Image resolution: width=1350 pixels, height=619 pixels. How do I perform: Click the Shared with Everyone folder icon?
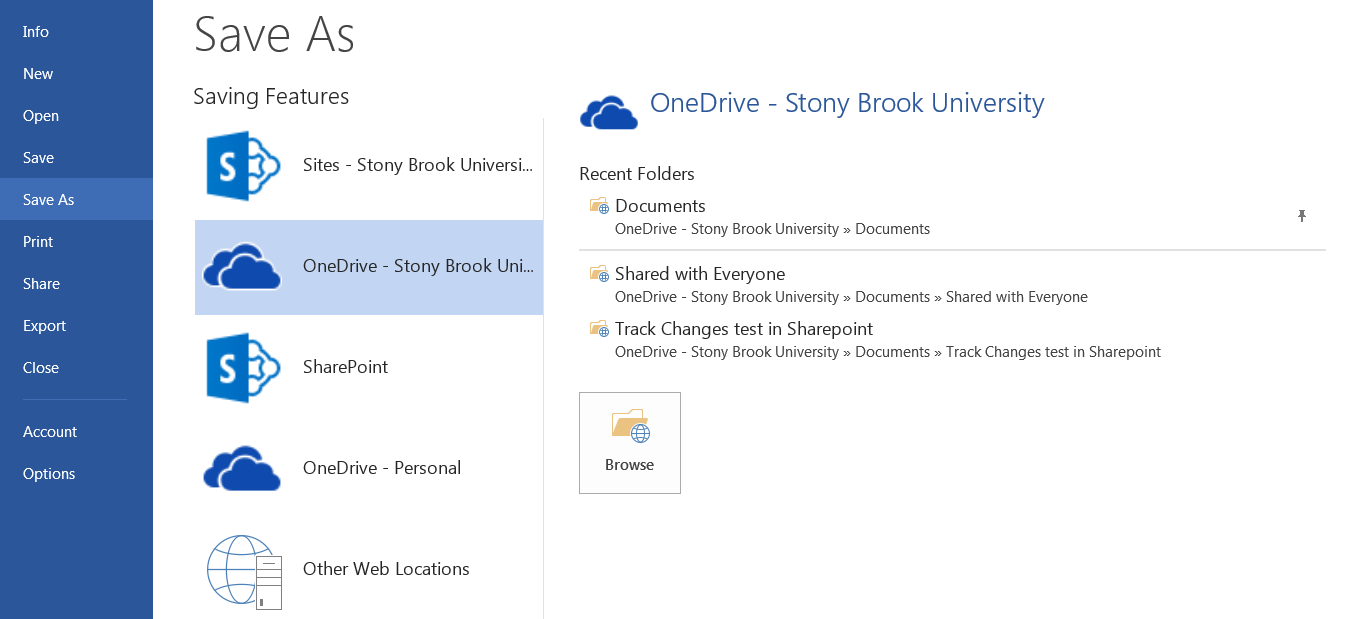point(599,274)
